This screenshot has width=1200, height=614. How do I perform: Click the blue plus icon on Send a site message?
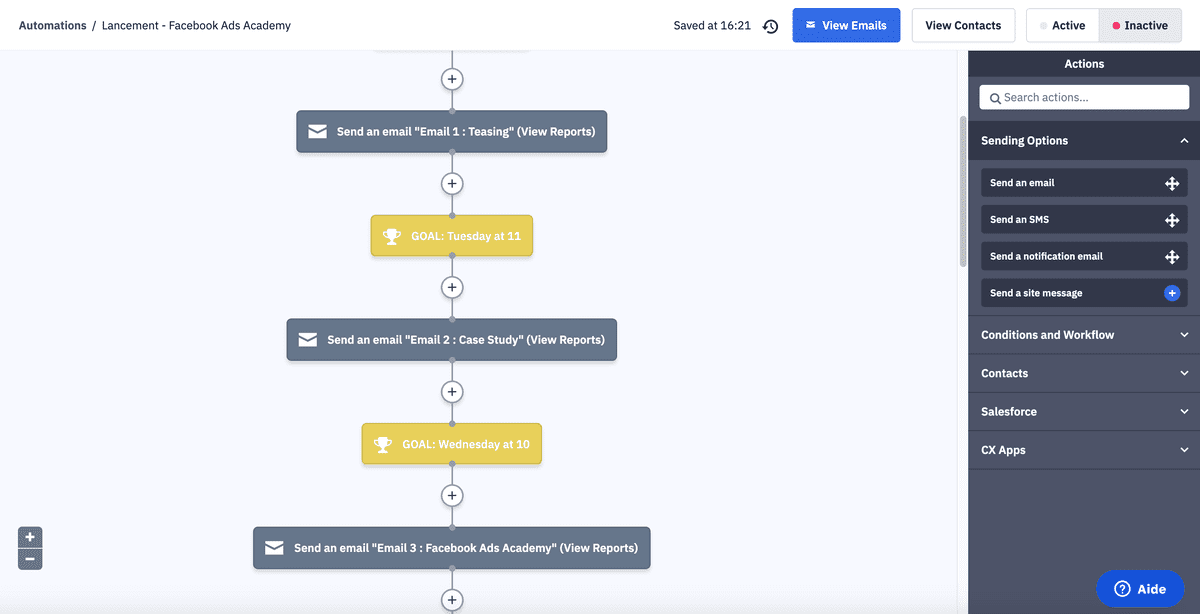click(x=1172, y=293)
